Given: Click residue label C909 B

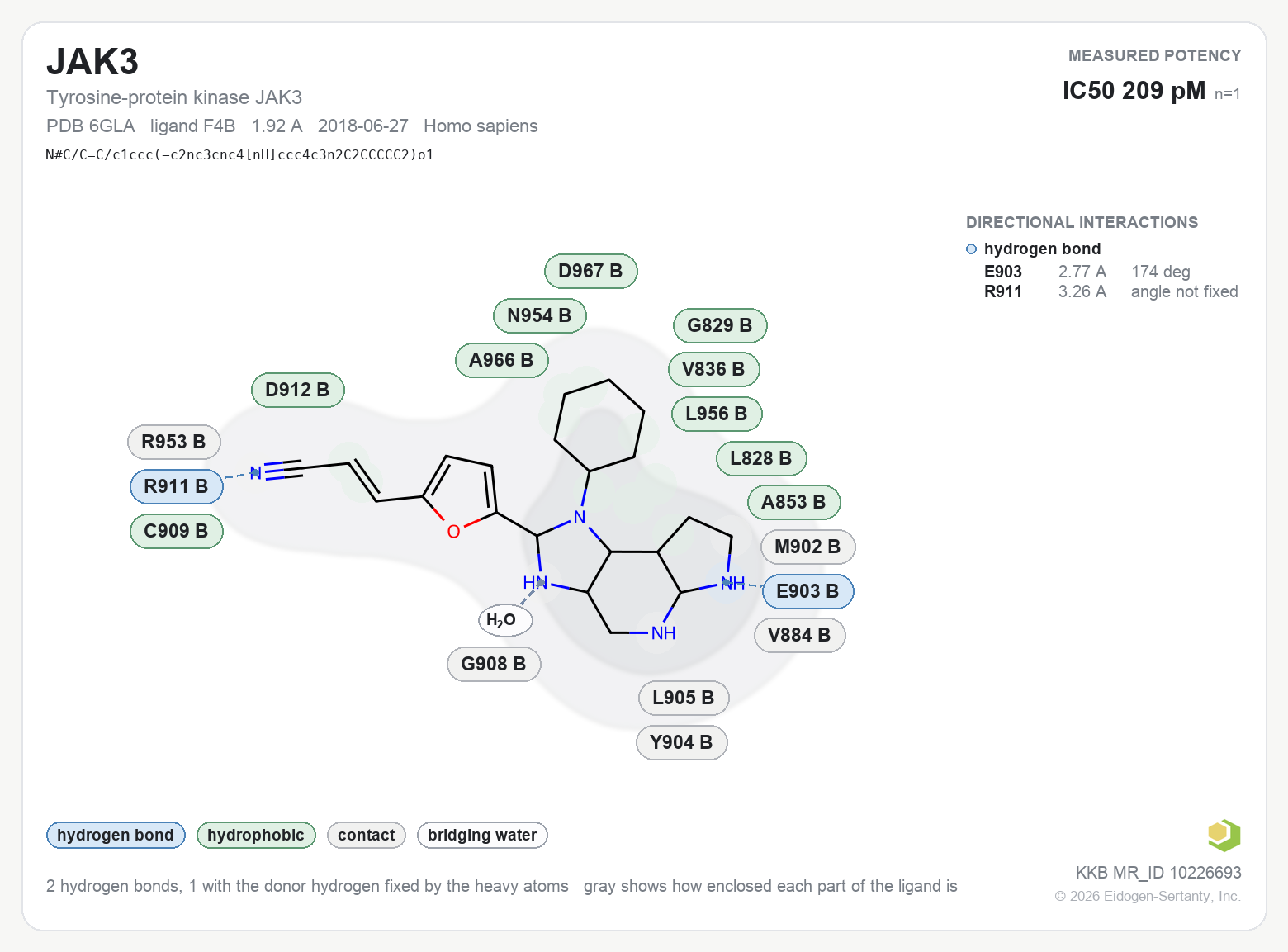Looking at the screenshot, I should [x=176, y=531].
